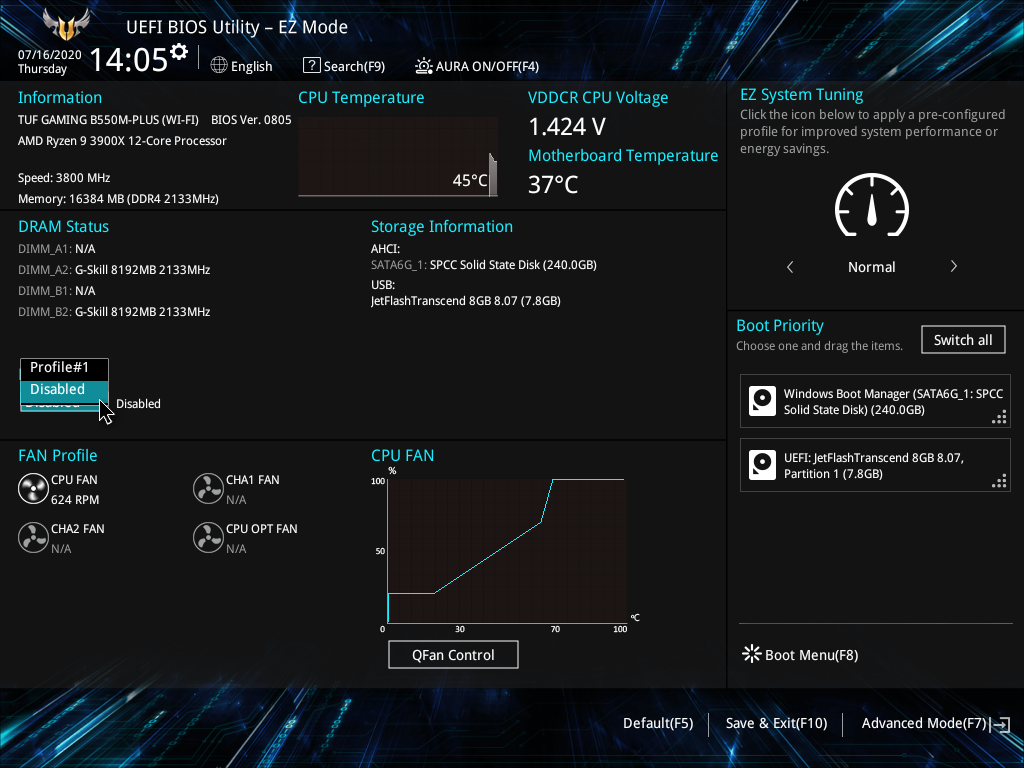Click the CPU FAN curve graph
This screenshot has width=1024, height=768.
tap(506, 550)
